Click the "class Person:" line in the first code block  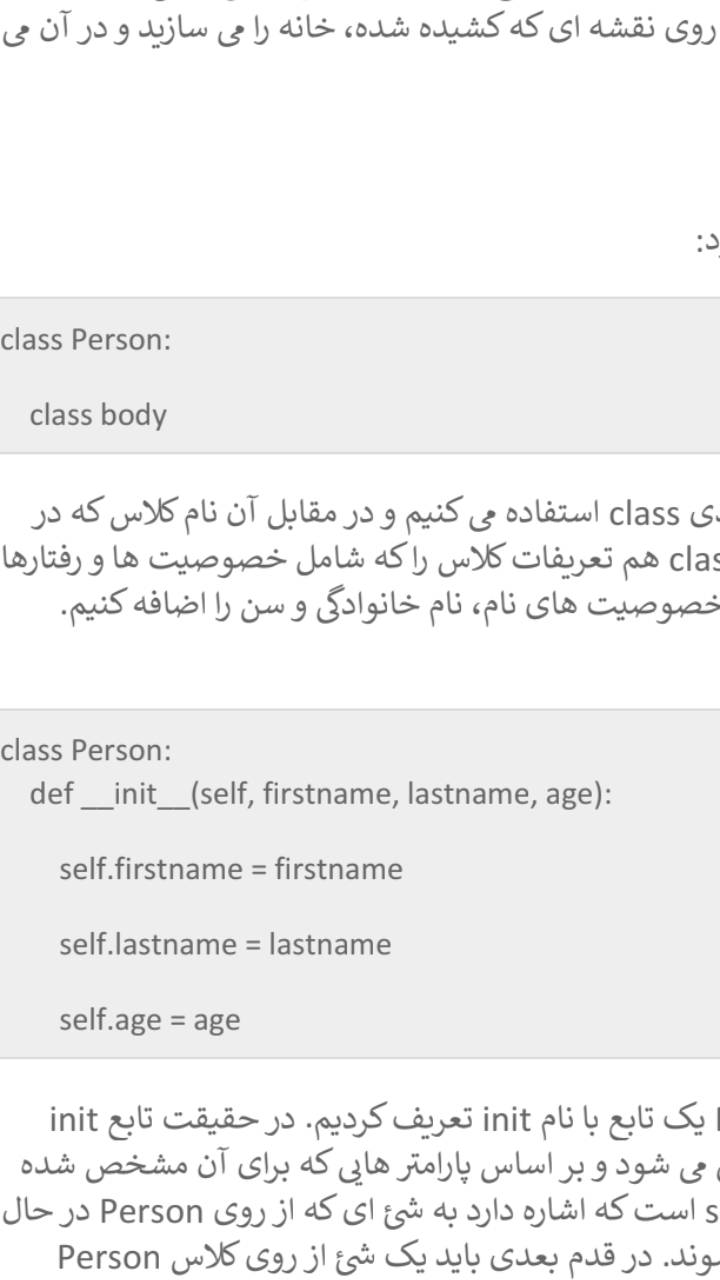[86, 339]
